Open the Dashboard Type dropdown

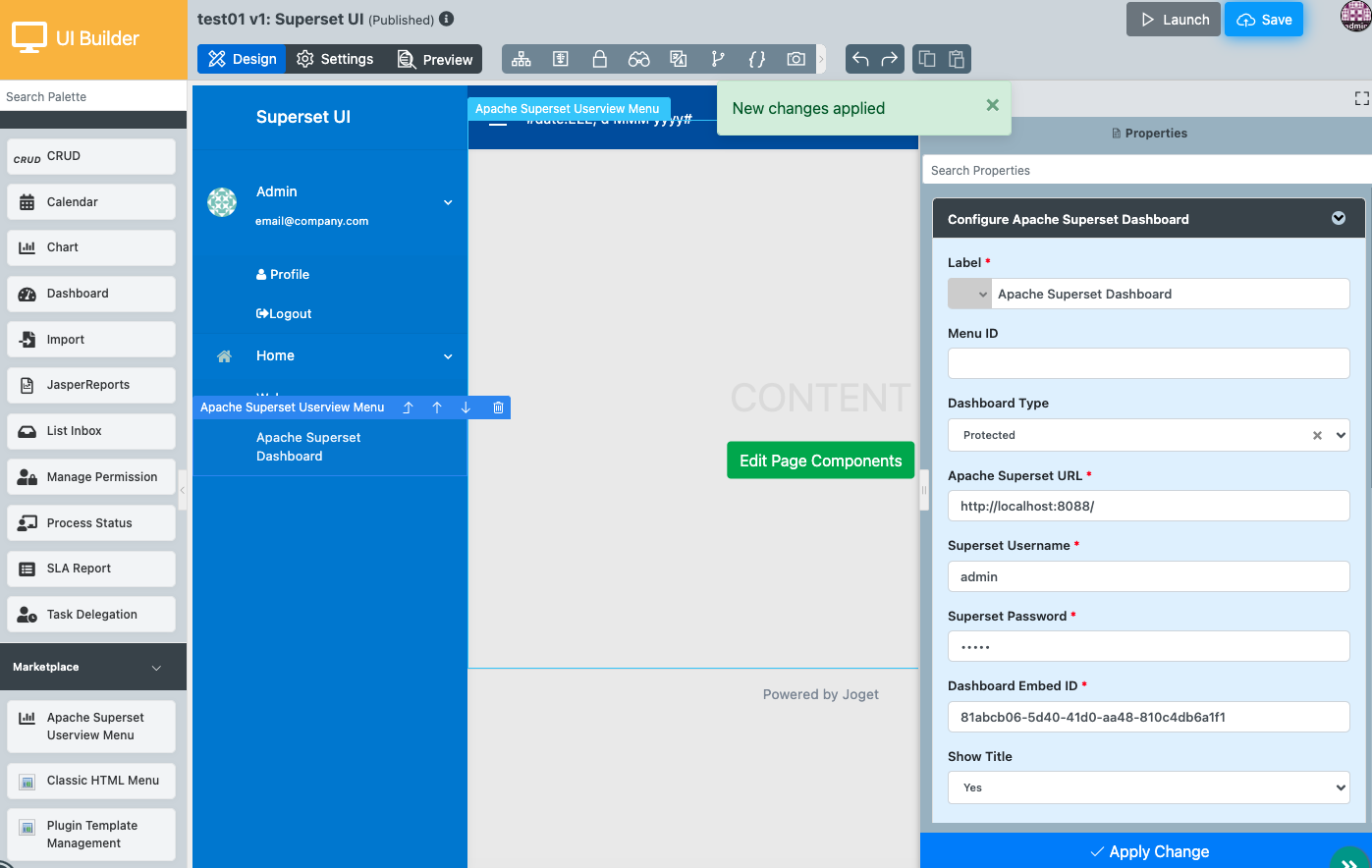click(1148, 435)
